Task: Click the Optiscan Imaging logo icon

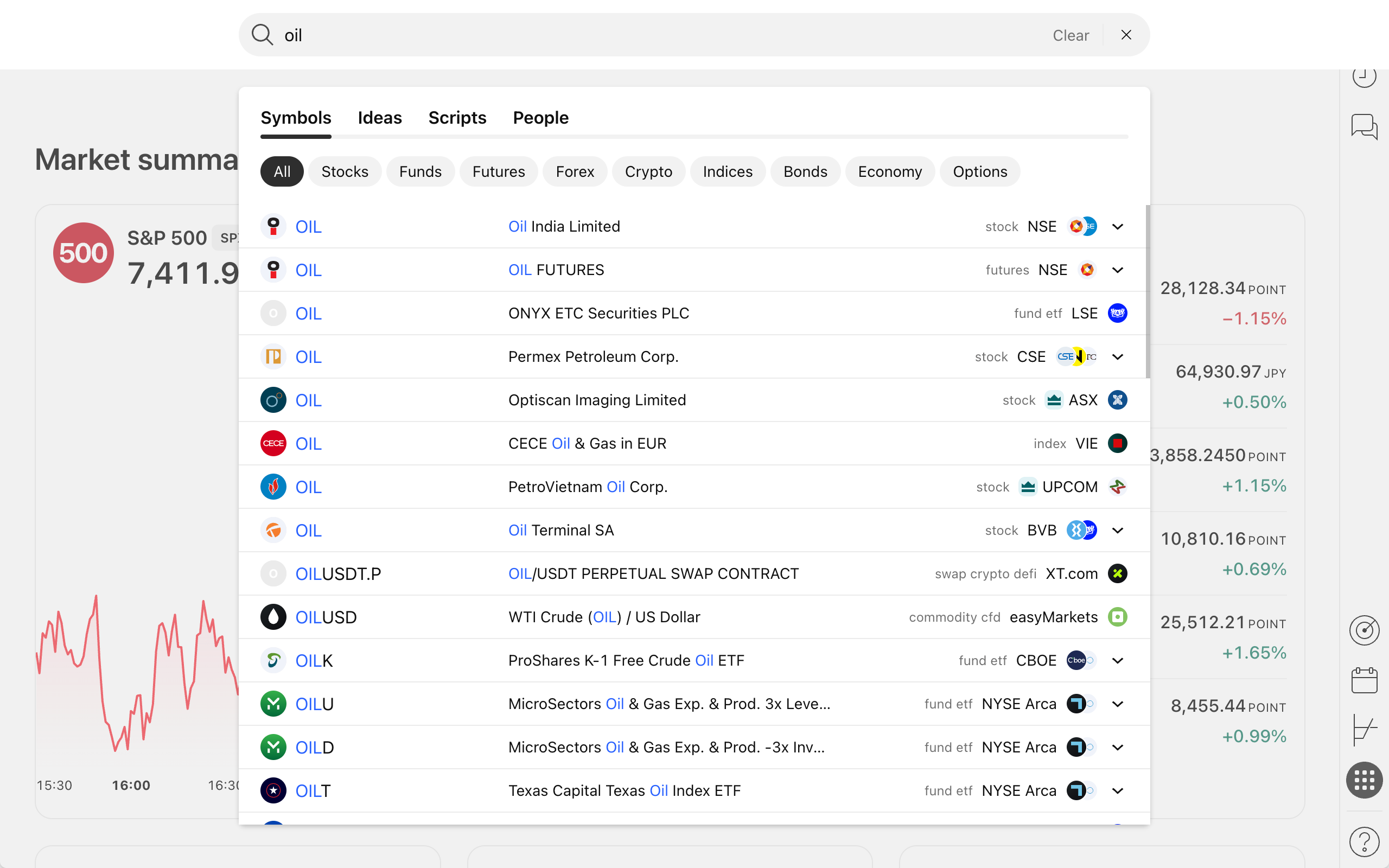Action: [273, 400]
